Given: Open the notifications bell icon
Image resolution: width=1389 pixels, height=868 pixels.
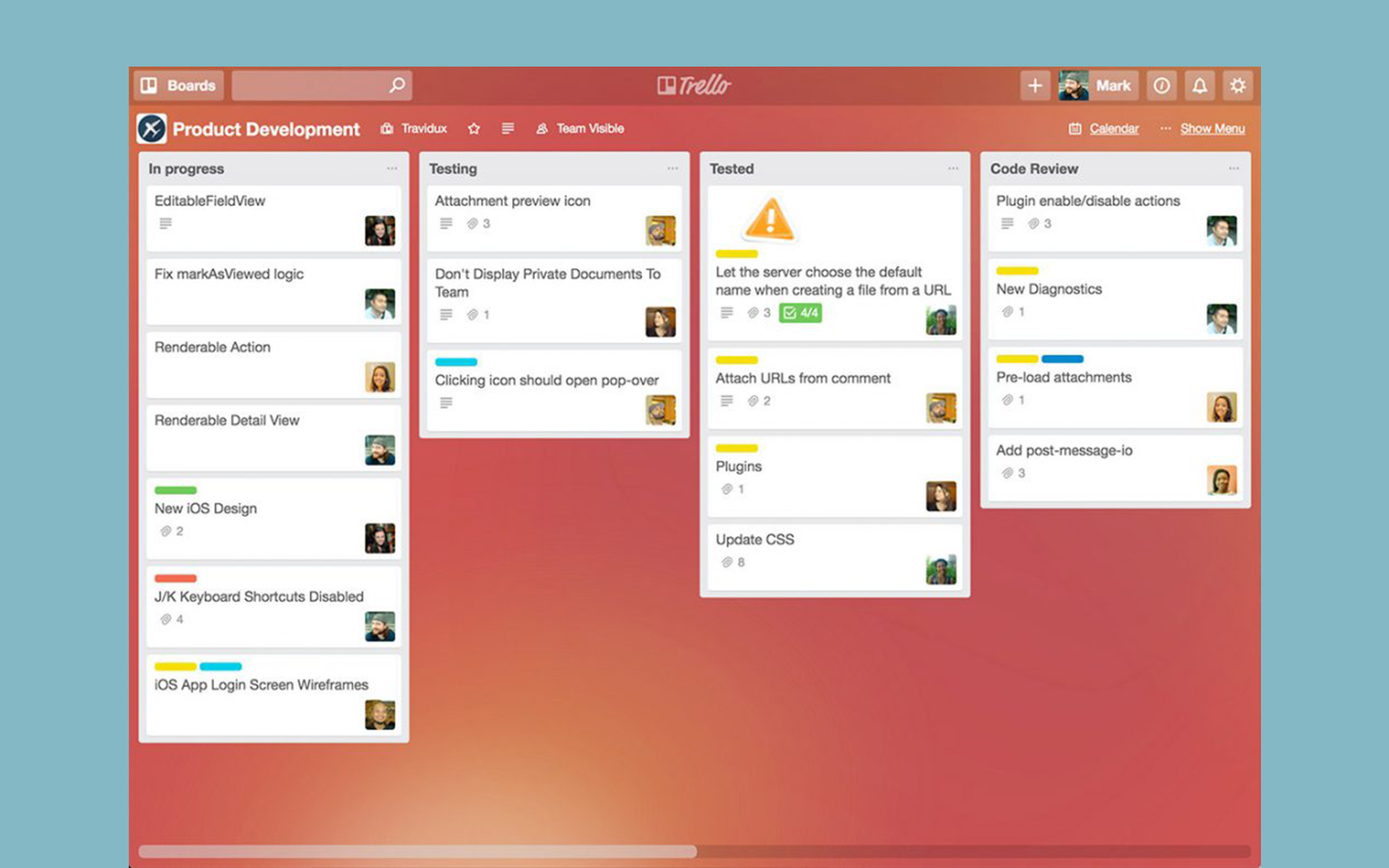Looking at the screenshot, I should tap(1199, 85).
